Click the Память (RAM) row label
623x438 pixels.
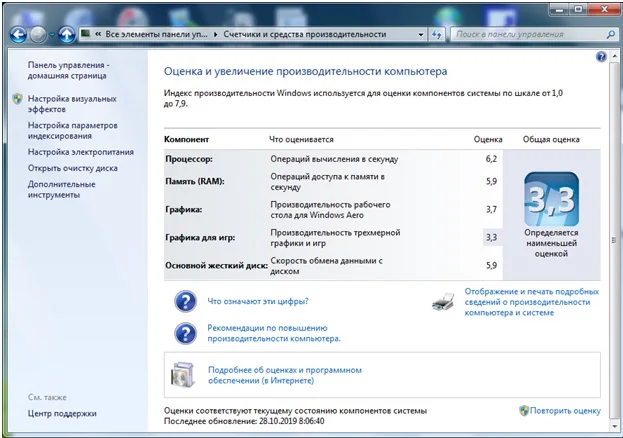pyautogui.click(x=195, y=181)
